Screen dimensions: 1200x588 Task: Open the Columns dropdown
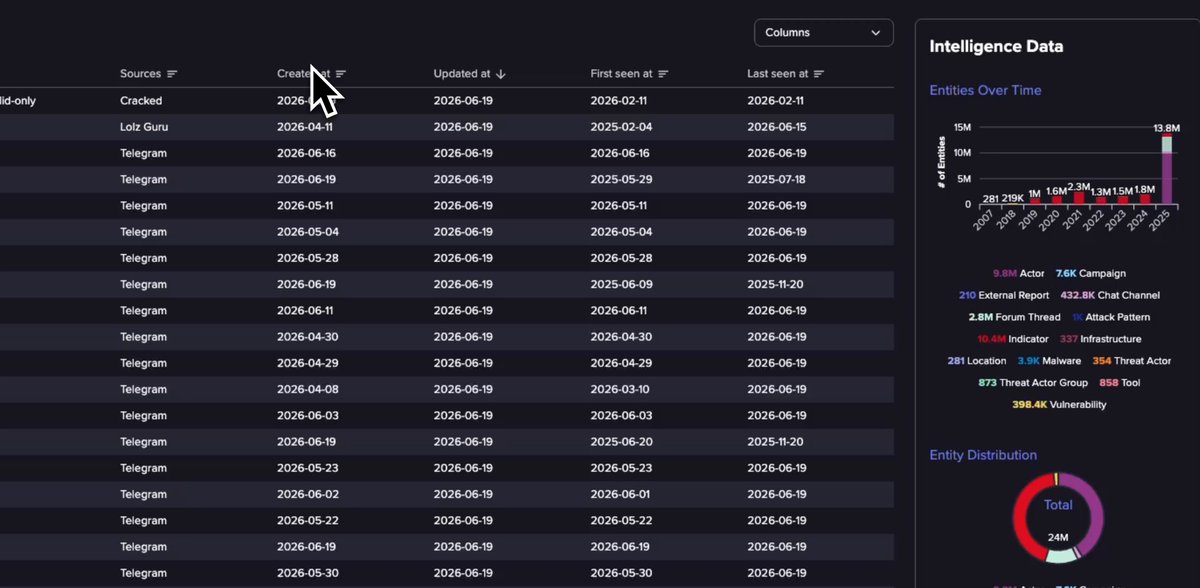point(823,33)
